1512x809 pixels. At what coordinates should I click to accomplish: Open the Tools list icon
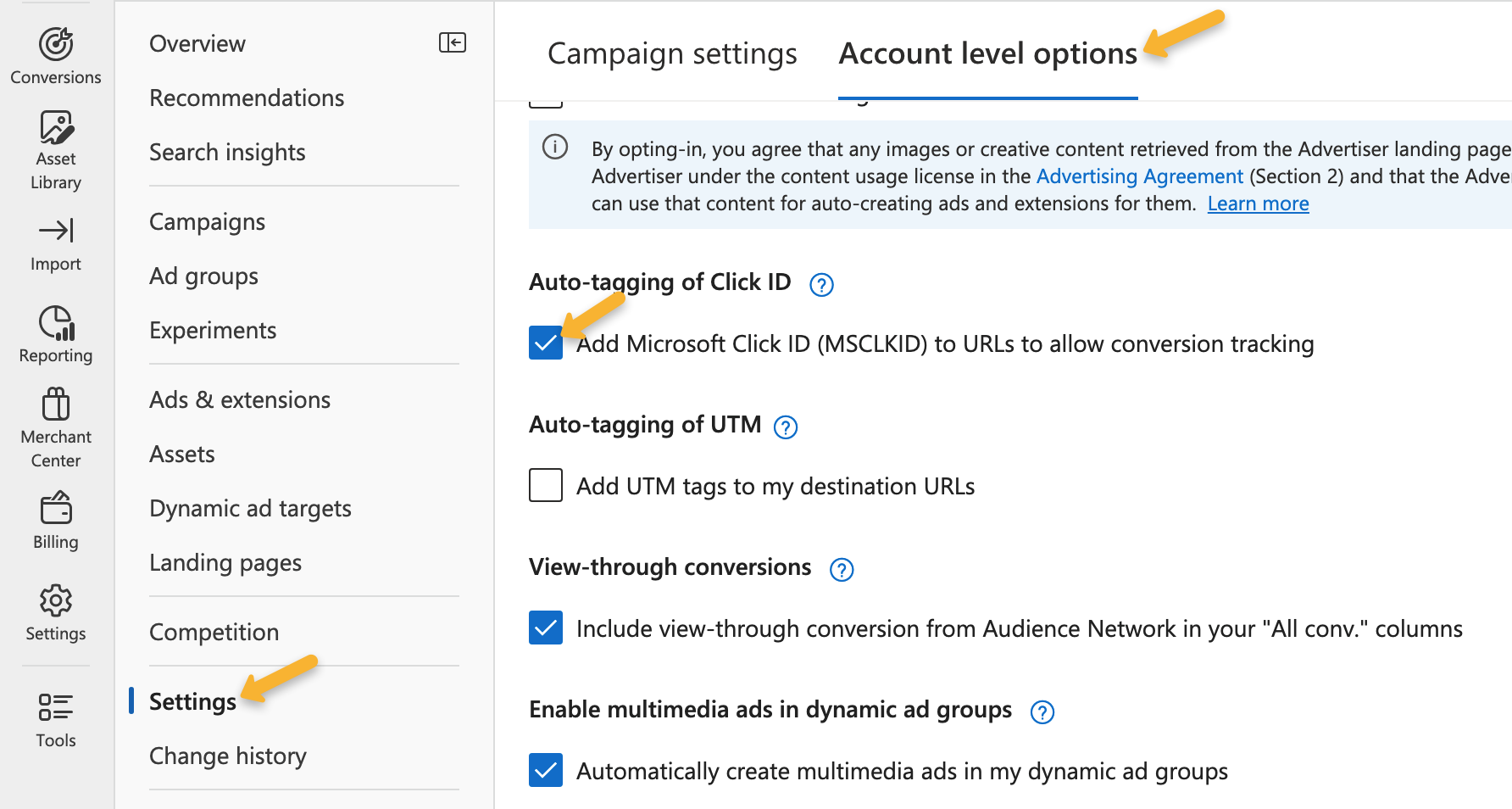click(x=56, y=707)
